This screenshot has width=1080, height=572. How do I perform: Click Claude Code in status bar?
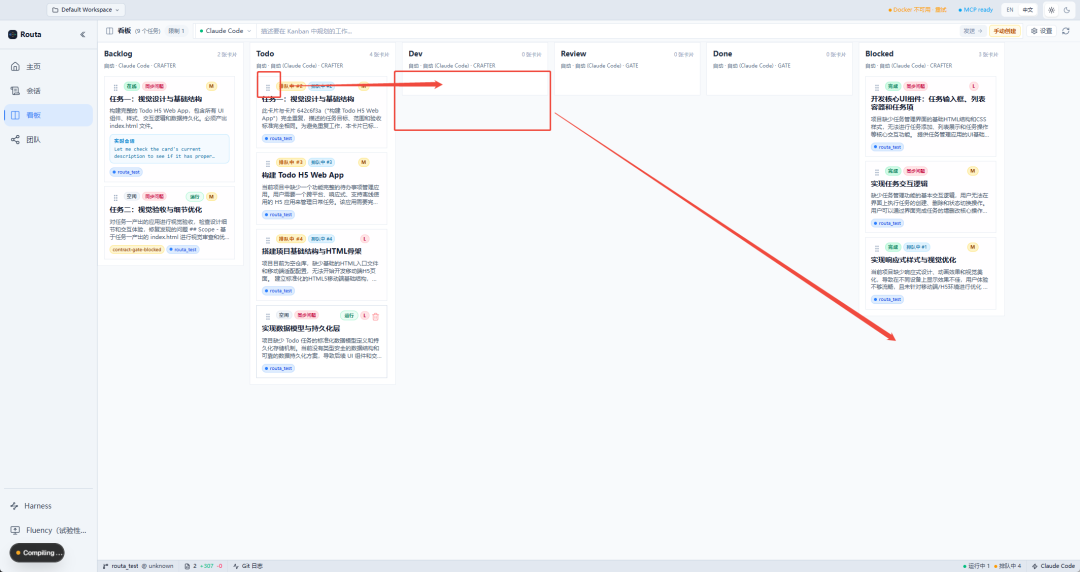(1053, 566)
